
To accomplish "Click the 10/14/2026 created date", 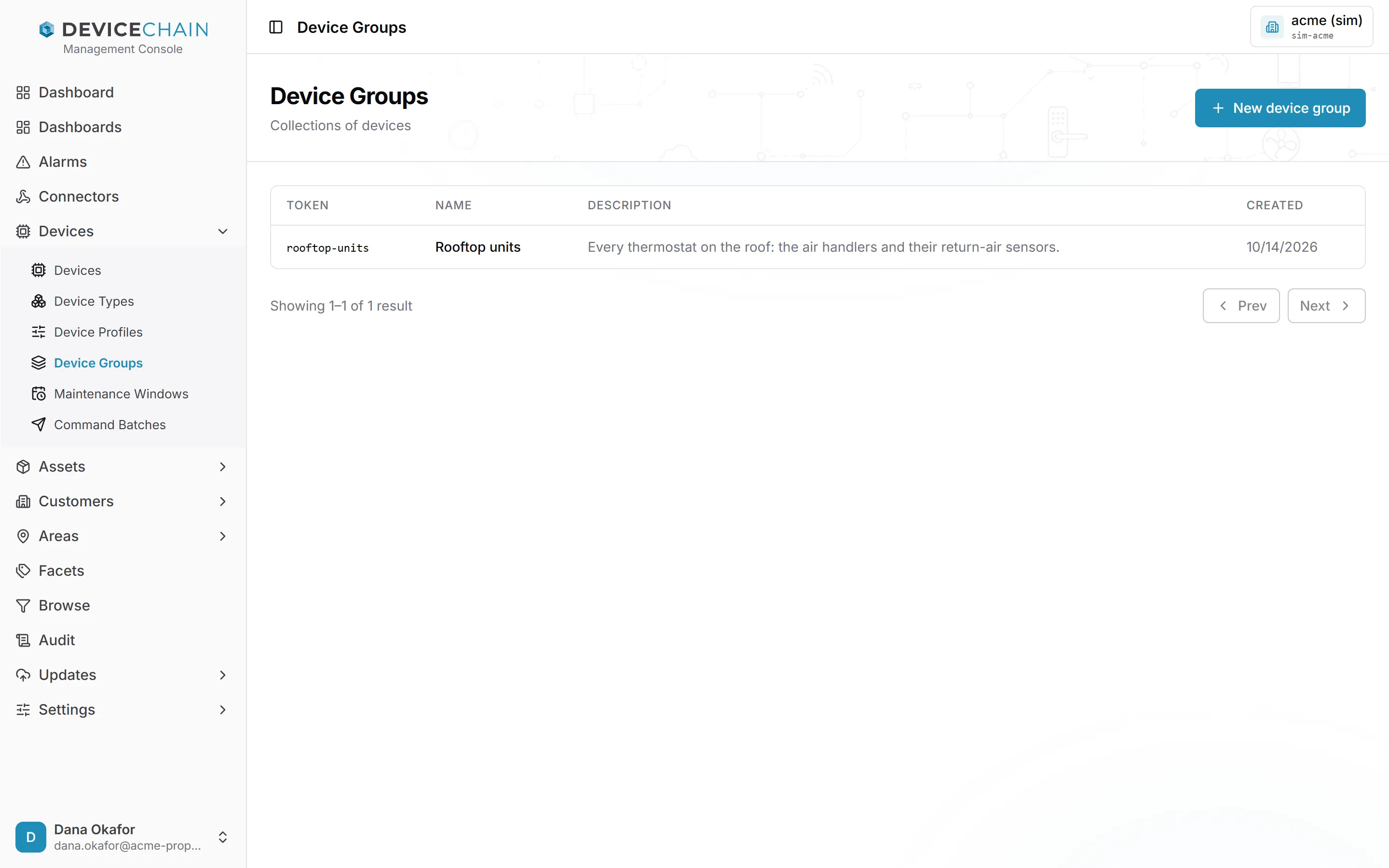I will 1281,247.
